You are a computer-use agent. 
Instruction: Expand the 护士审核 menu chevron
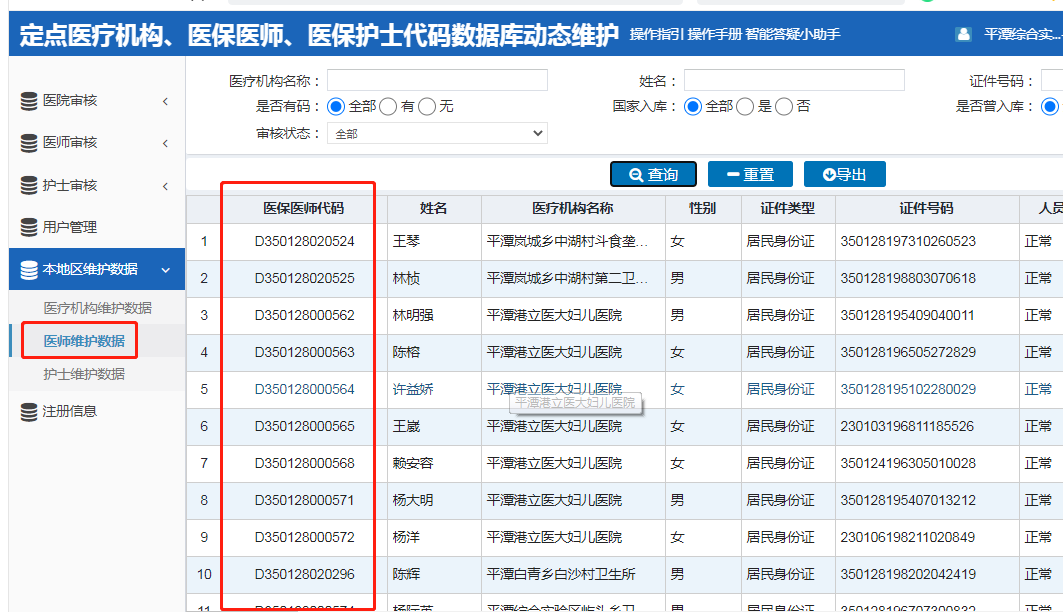coord(165,186)
